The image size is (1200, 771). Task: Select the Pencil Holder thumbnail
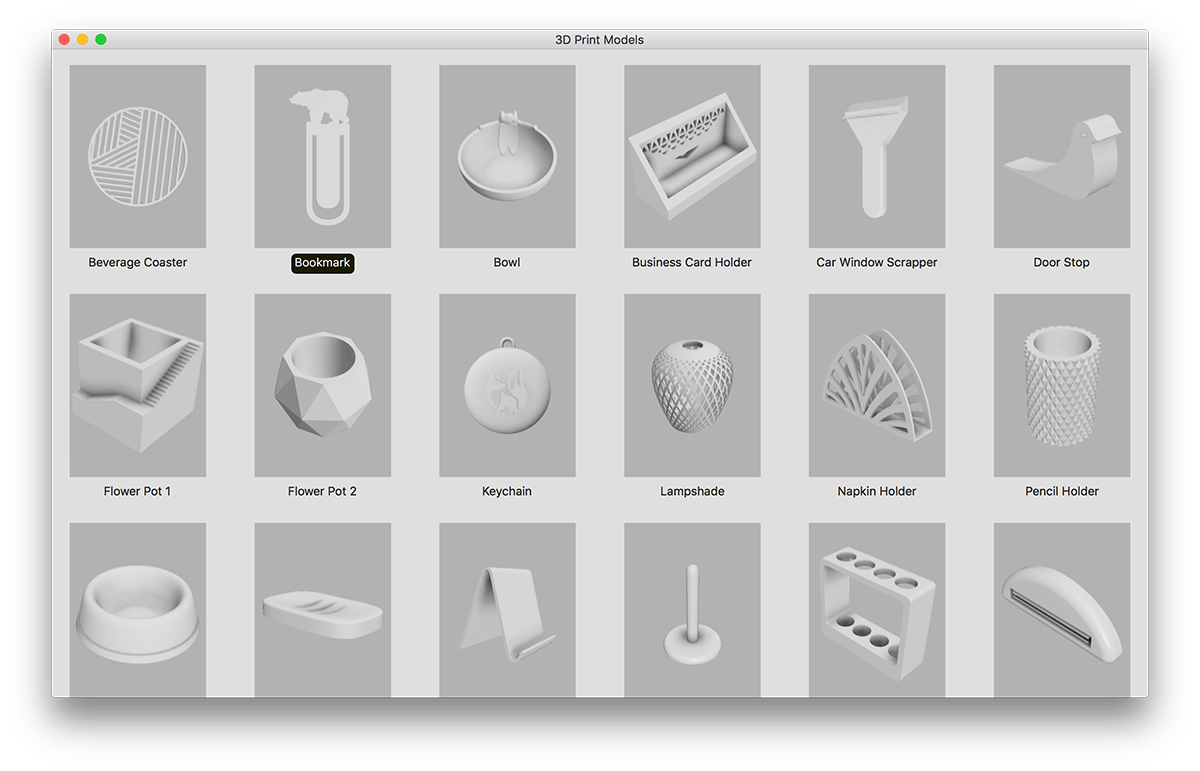coord(1062,385)
